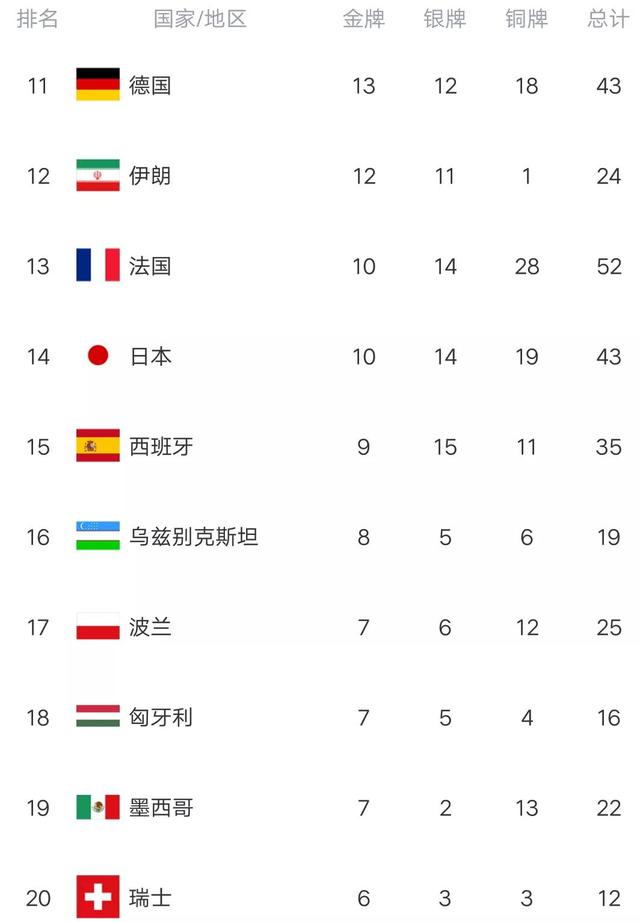Viewport: 640px width, 922px height.
Task: Click the Mexico flag icon
Action: (x=98, y=807)
